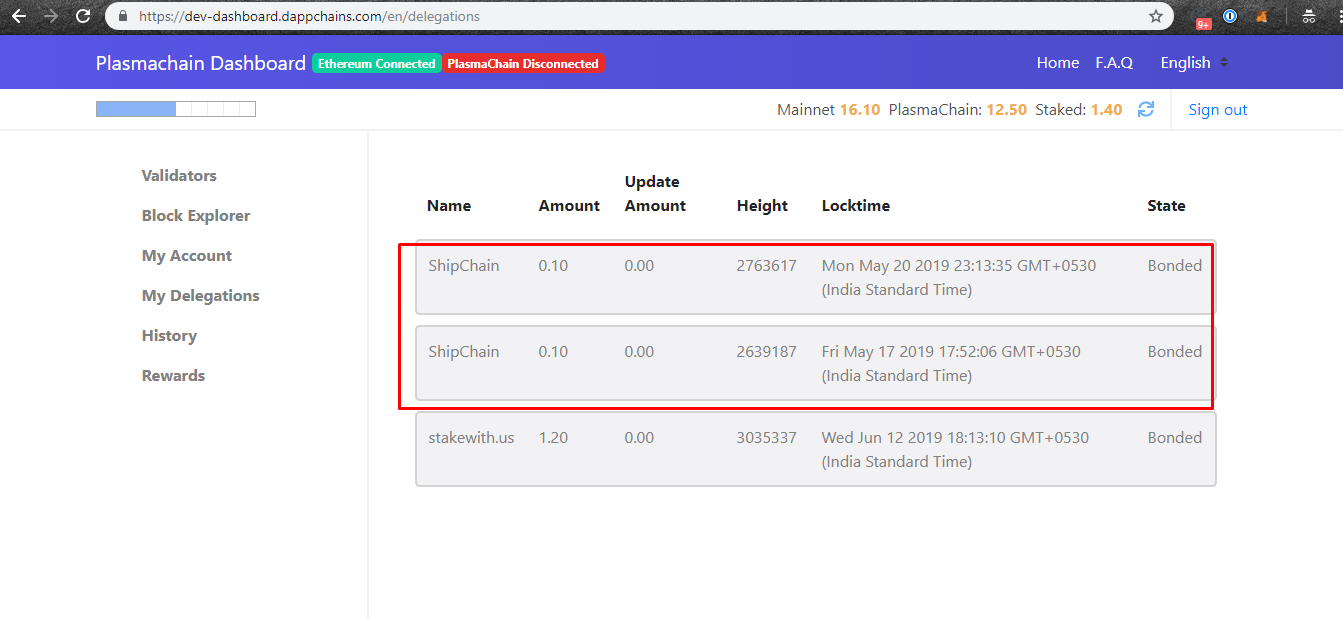Switch to the My Delegations section
Viewport: 1343px width, 619px height.
[200, 295]
